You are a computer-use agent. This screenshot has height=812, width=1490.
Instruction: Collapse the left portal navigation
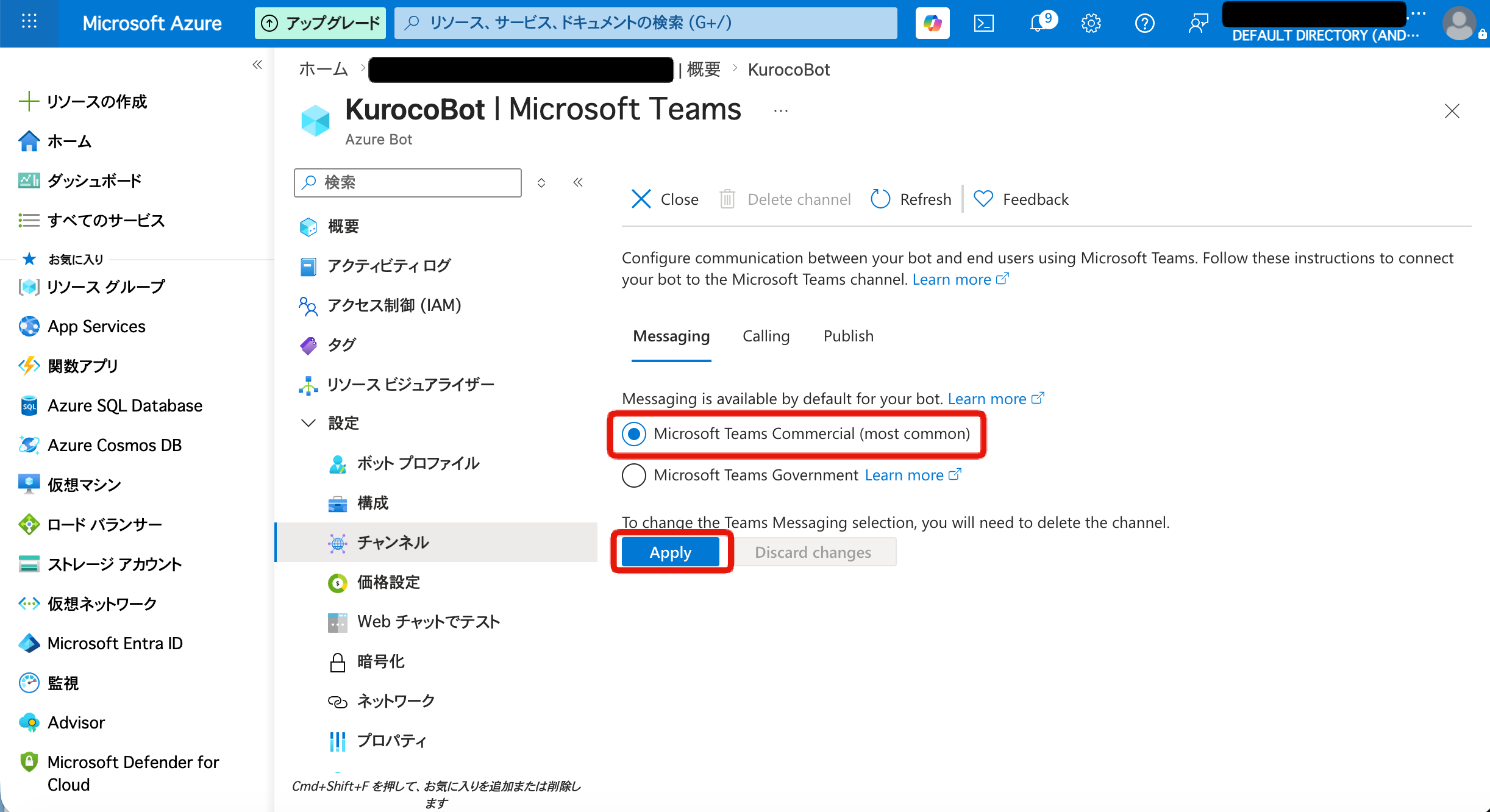click(x=257, y=65)
